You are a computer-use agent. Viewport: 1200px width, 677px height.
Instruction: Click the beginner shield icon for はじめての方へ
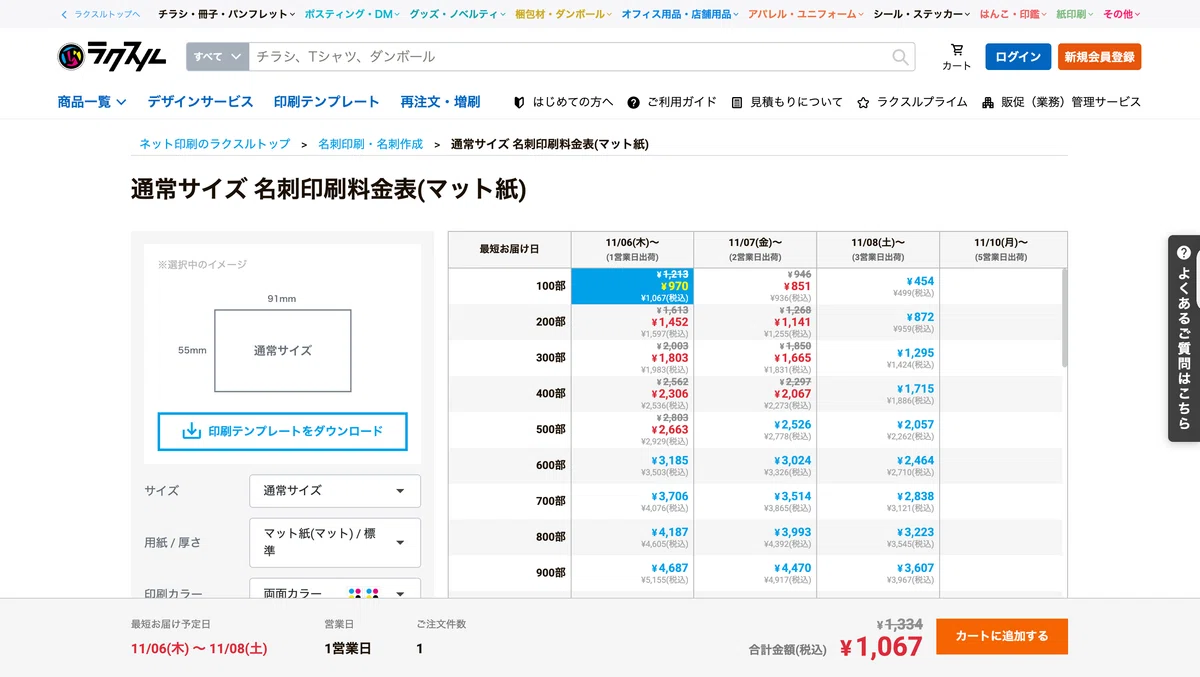[519, 102]
